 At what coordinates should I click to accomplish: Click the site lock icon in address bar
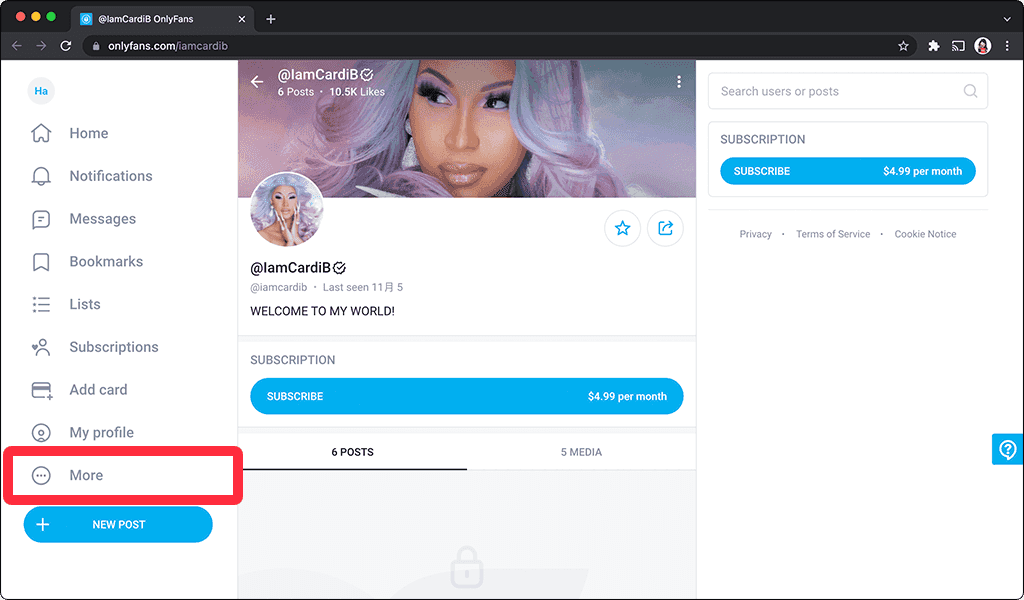pos(96,46)
